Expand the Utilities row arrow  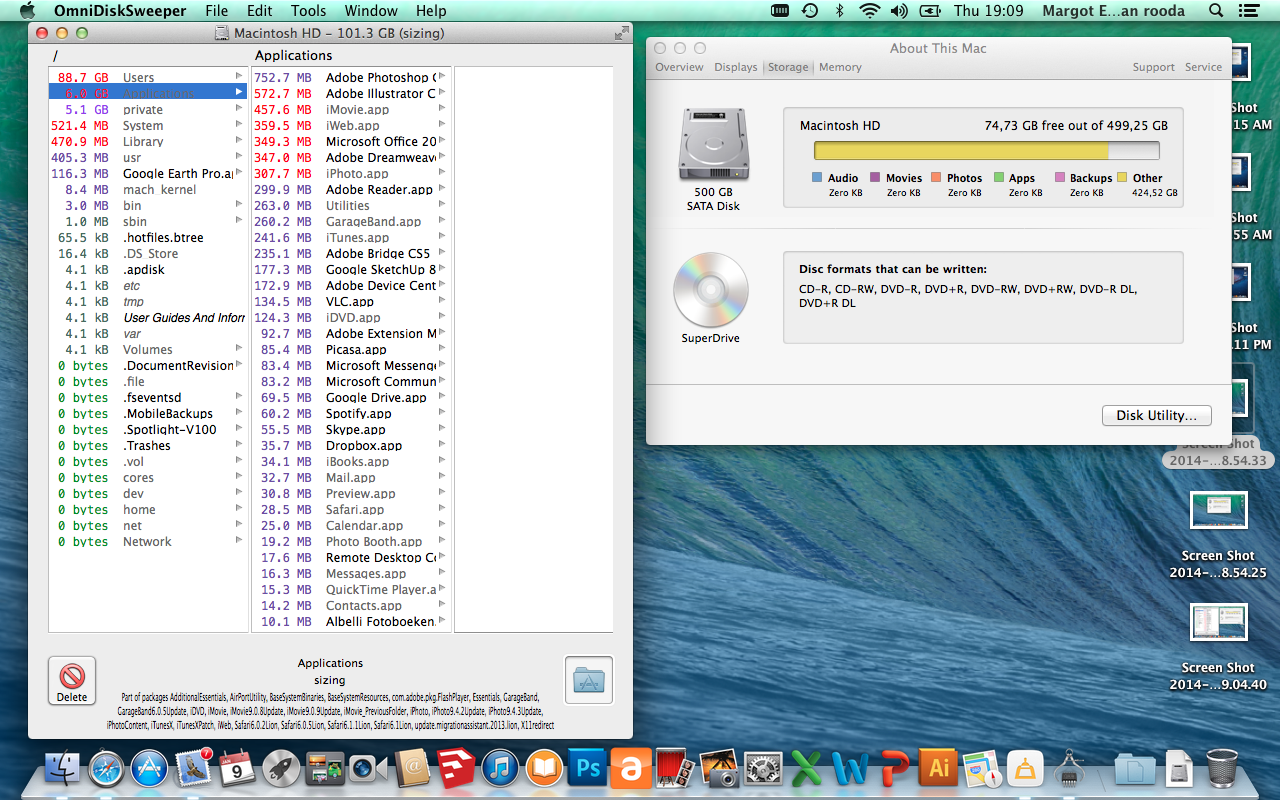(x=442, y=204)
